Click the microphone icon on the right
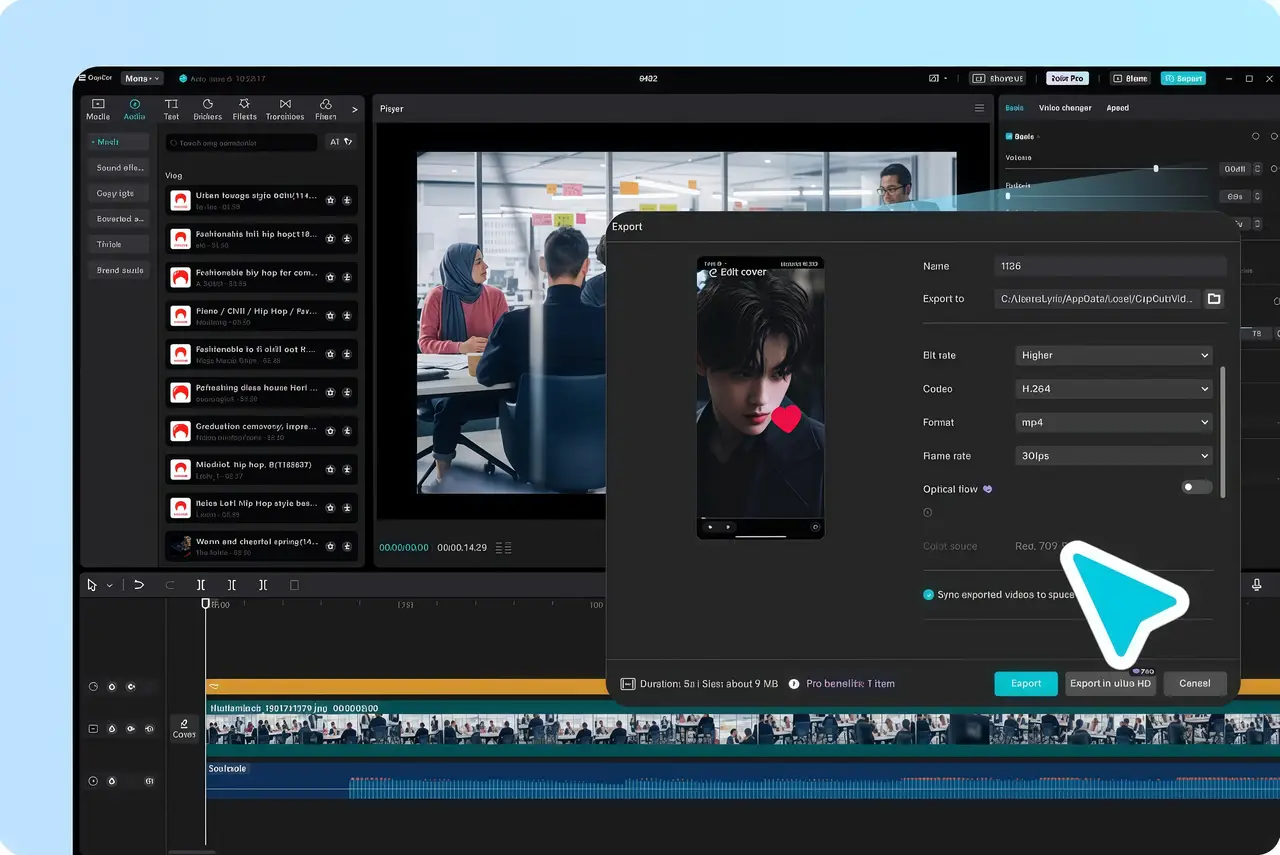The height and width of the screenshot is (855, 1280). pyautogui.click(x=1257, y=584)
